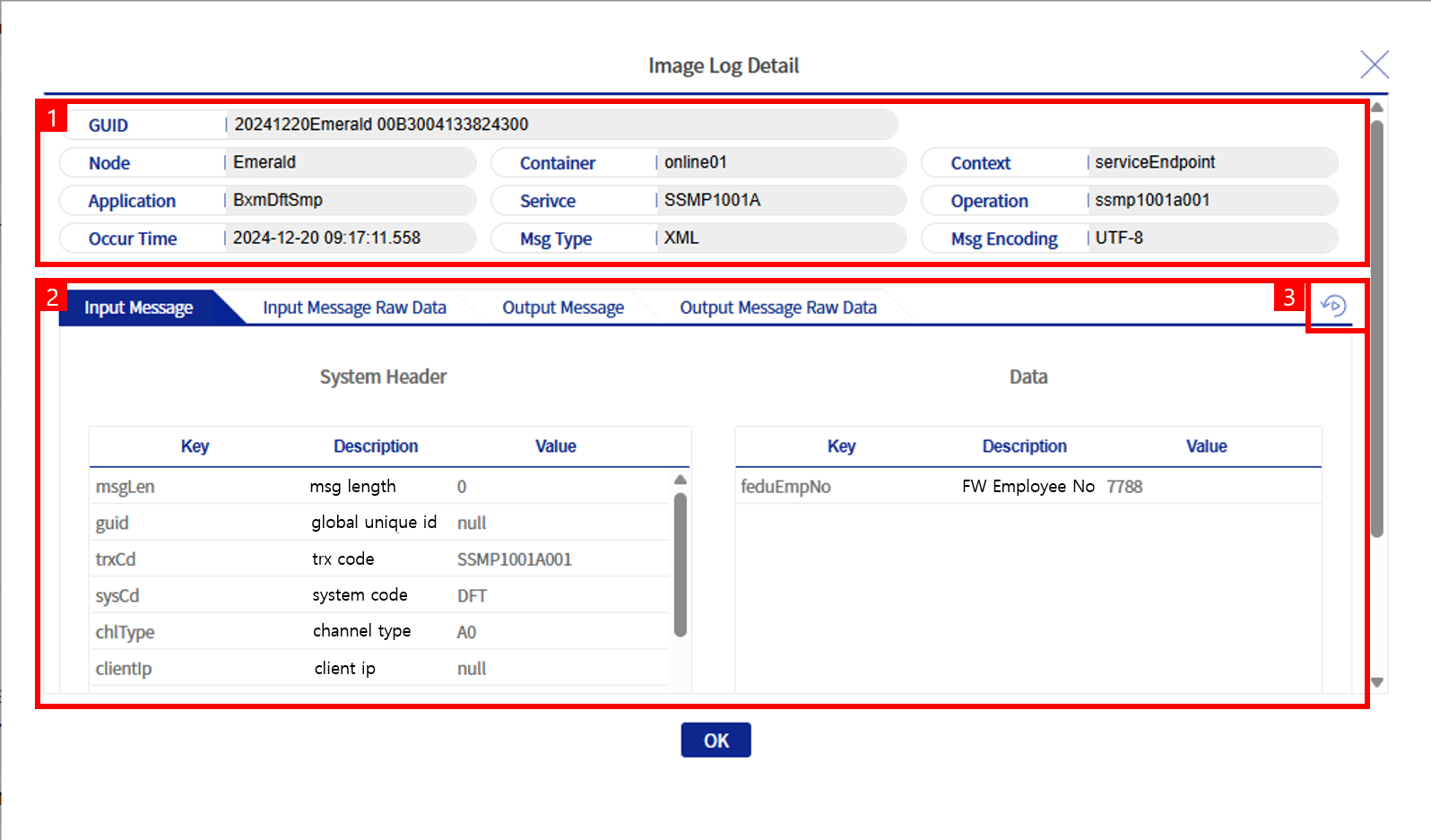Click the Operation value ssmp1001a001

point(1152,201)
